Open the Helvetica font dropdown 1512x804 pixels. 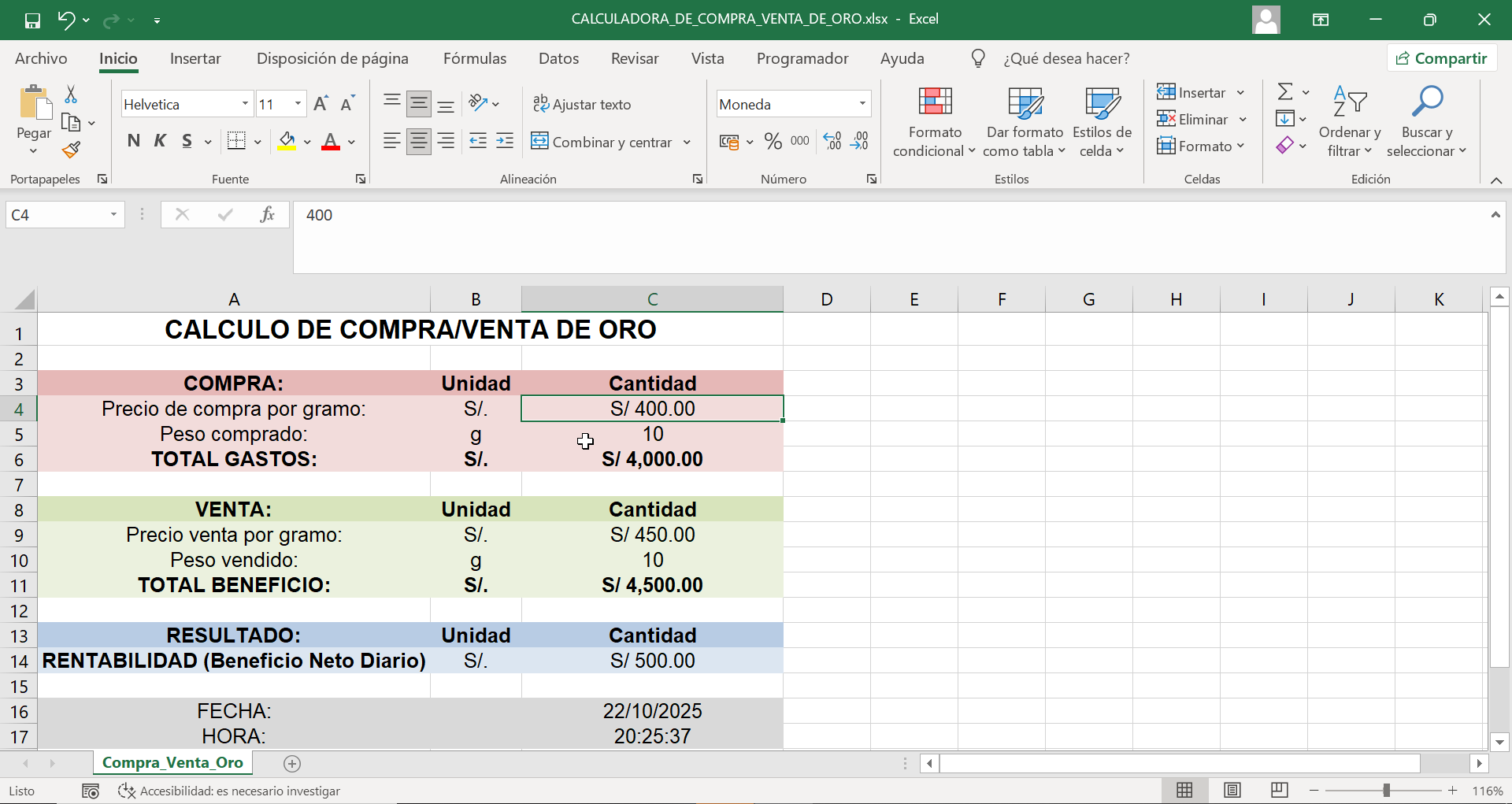click(245, 103)
